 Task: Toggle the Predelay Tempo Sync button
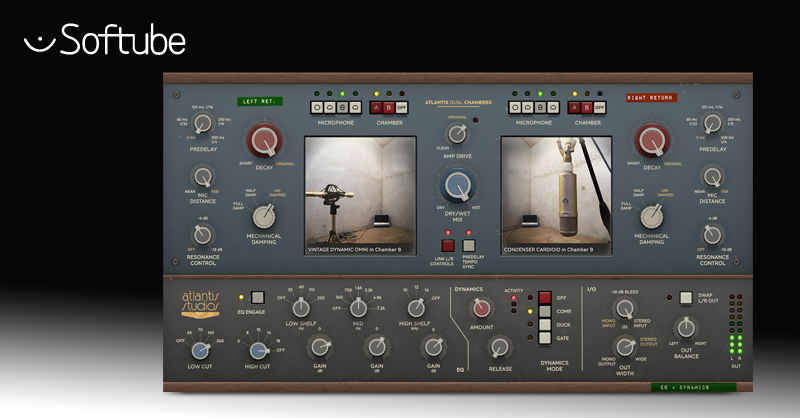[x=468, y=245]
